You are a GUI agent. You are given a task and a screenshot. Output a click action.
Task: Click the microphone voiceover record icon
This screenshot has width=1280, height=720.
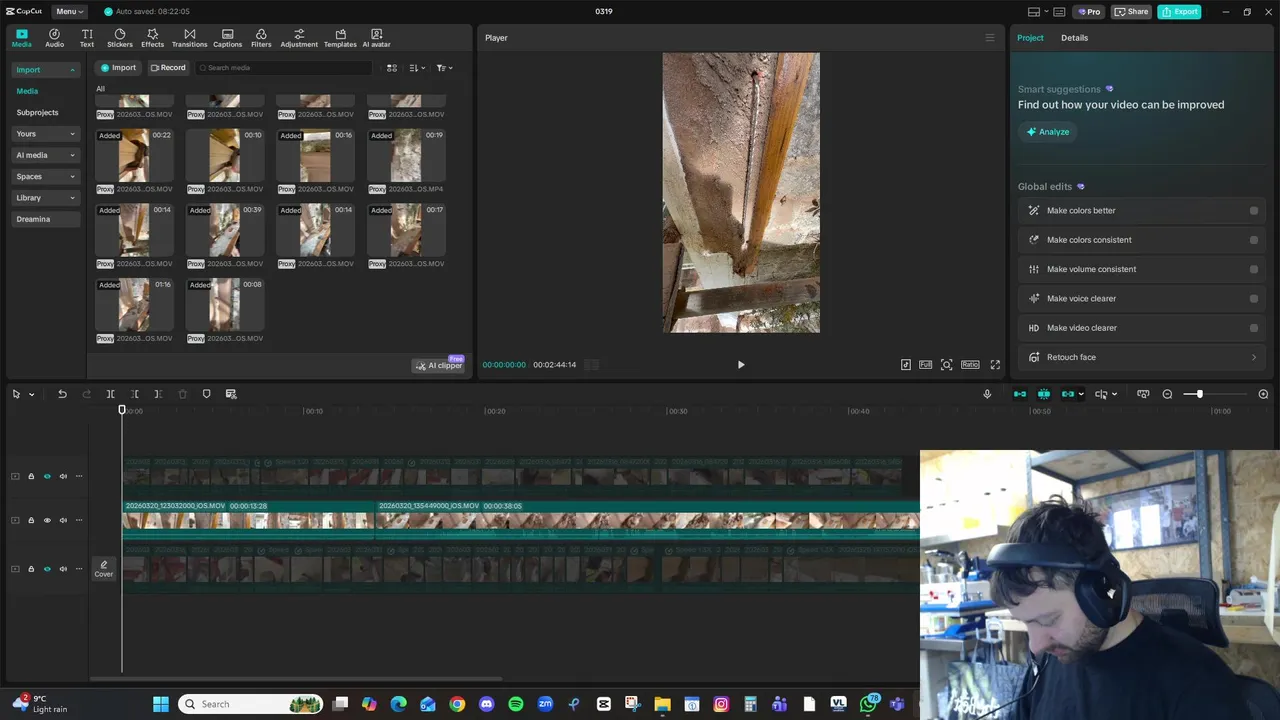[x=987, y=394]
